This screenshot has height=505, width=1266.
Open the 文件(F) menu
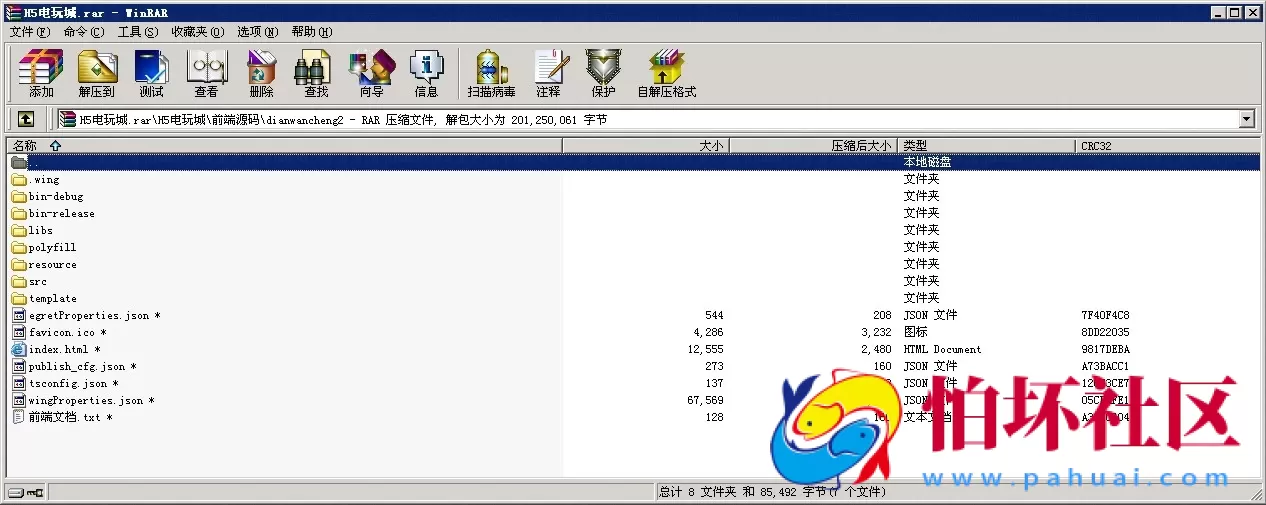(29, 32)
